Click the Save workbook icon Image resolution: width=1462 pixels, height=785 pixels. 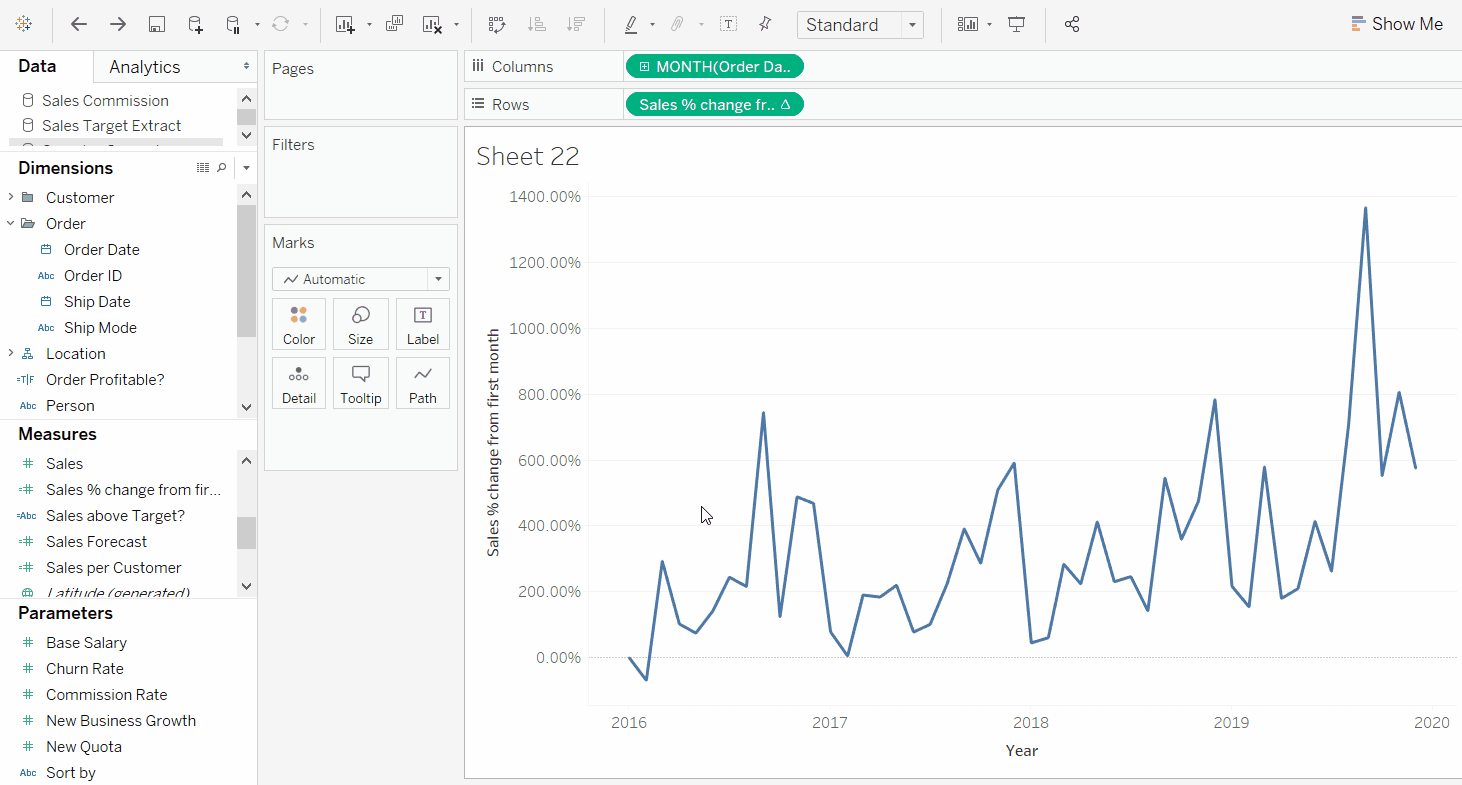click(156, 24)
